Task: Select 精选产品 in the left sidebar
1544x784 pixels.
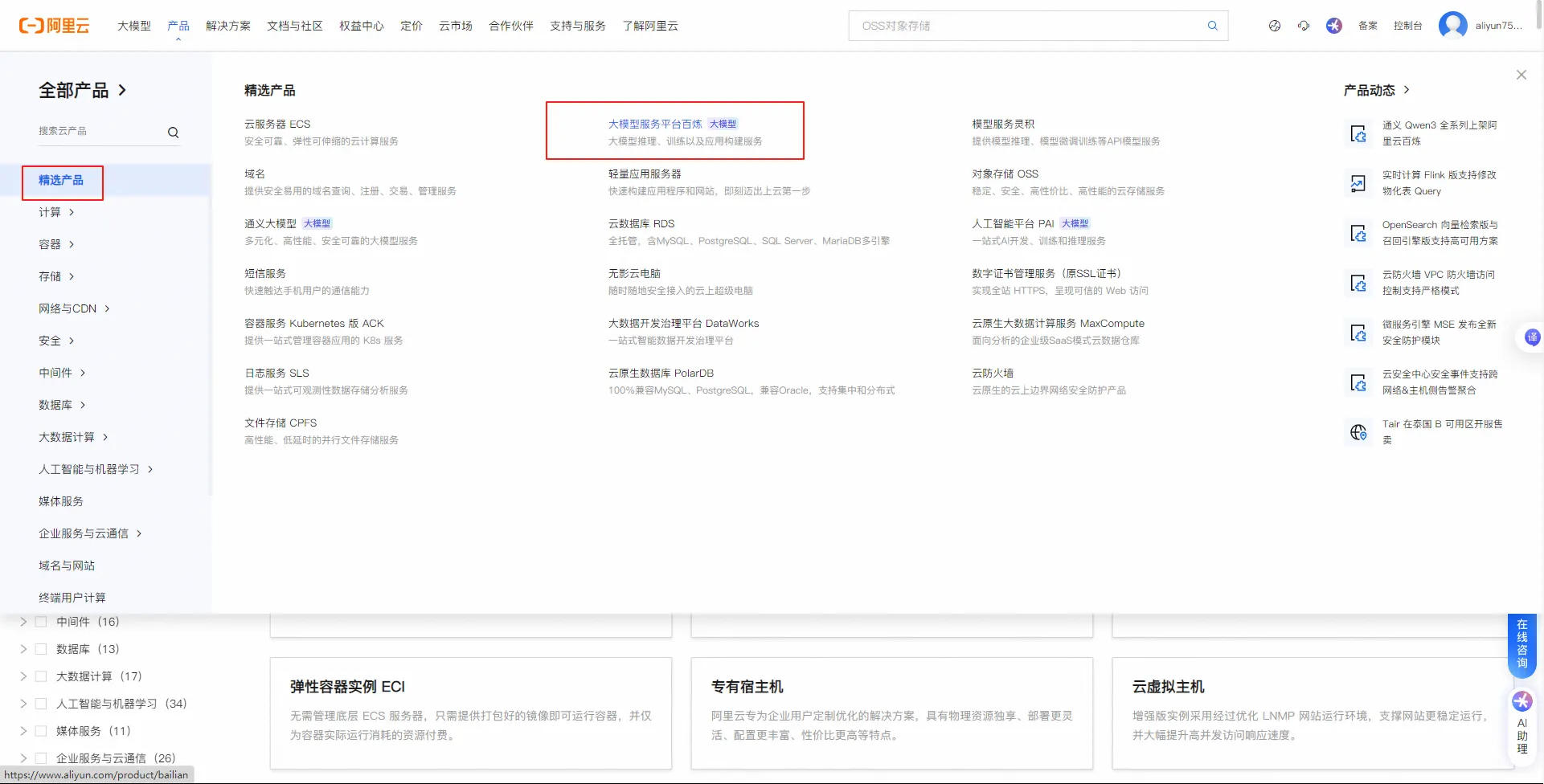Action: pos(61,180)
